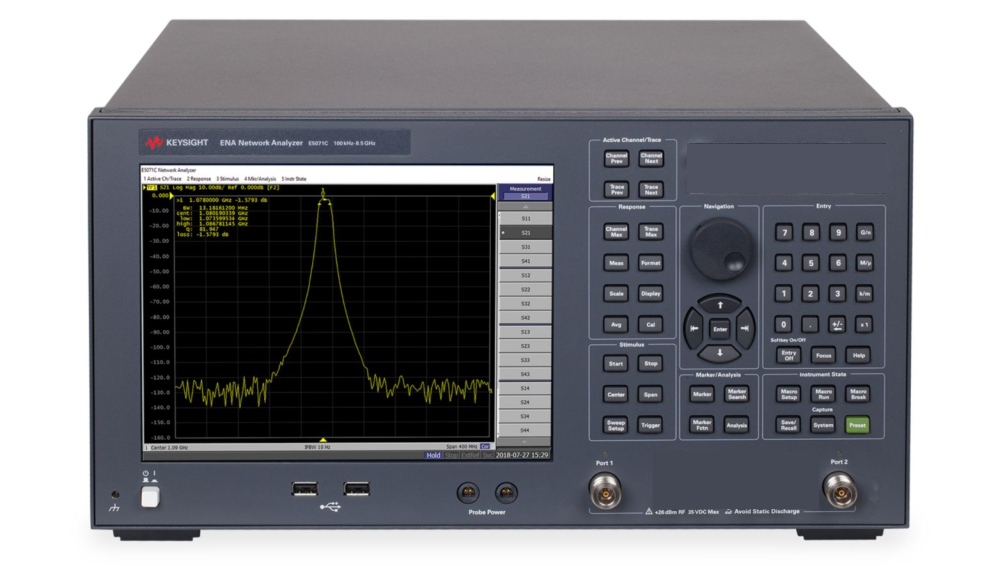The height and width of the screenshot is (566, 1005).
Task: Tap the +/- backspace key
Action: 837,324
